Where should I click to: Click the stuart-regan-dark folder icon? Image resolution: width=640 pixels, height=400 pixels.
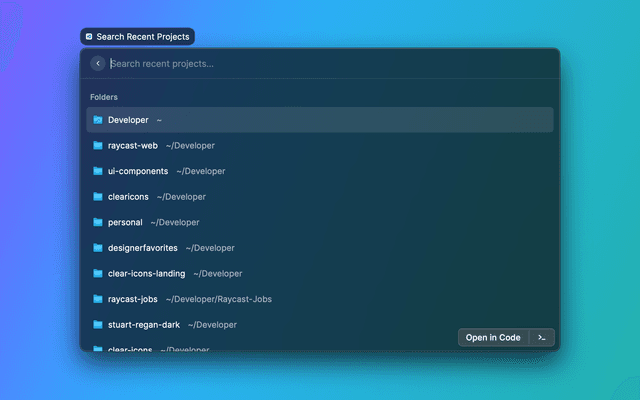pos(98,325)
